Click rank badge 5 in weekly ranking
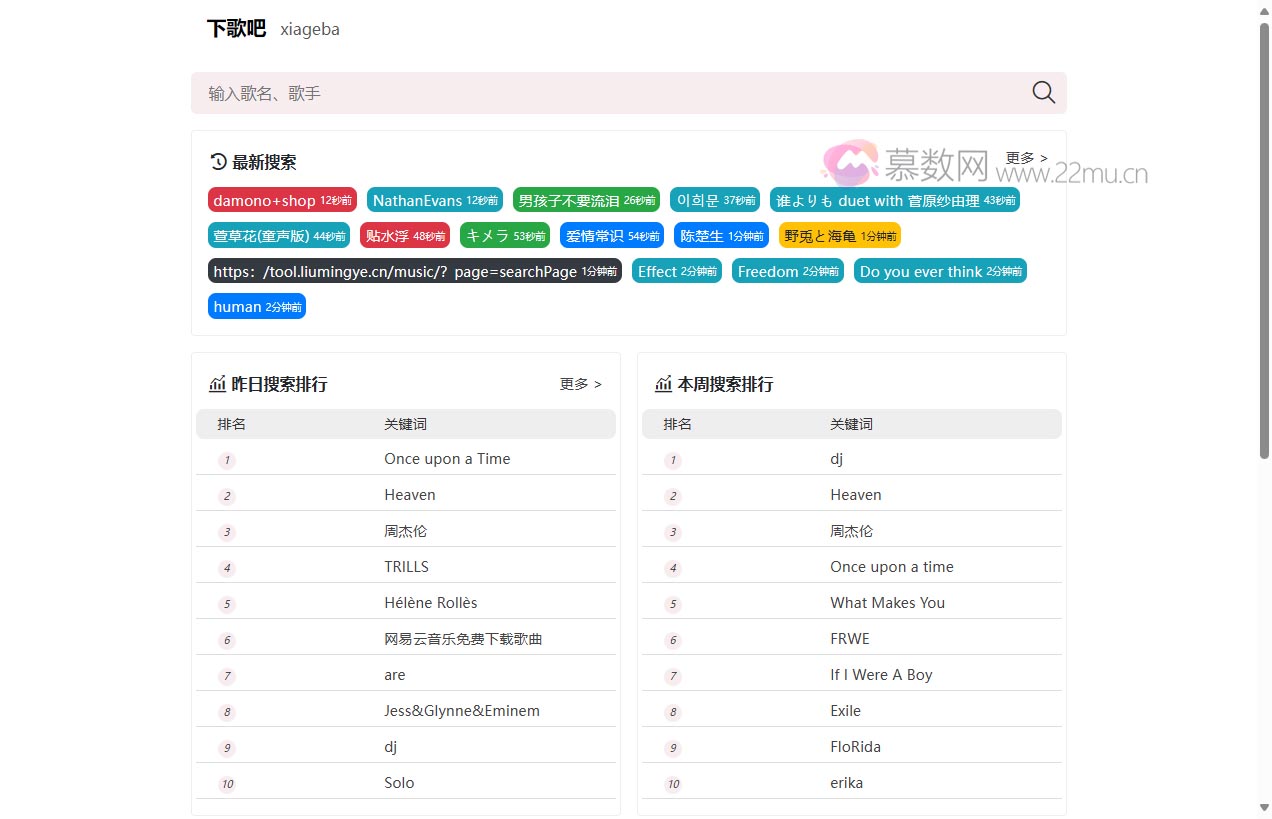 (x=673, y=604)
